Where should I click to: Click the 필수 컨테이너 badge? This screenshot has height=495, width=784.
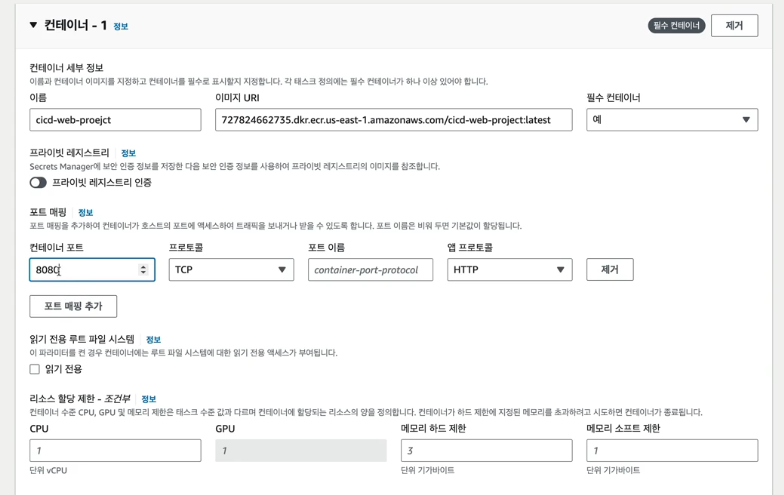(676, 26)
